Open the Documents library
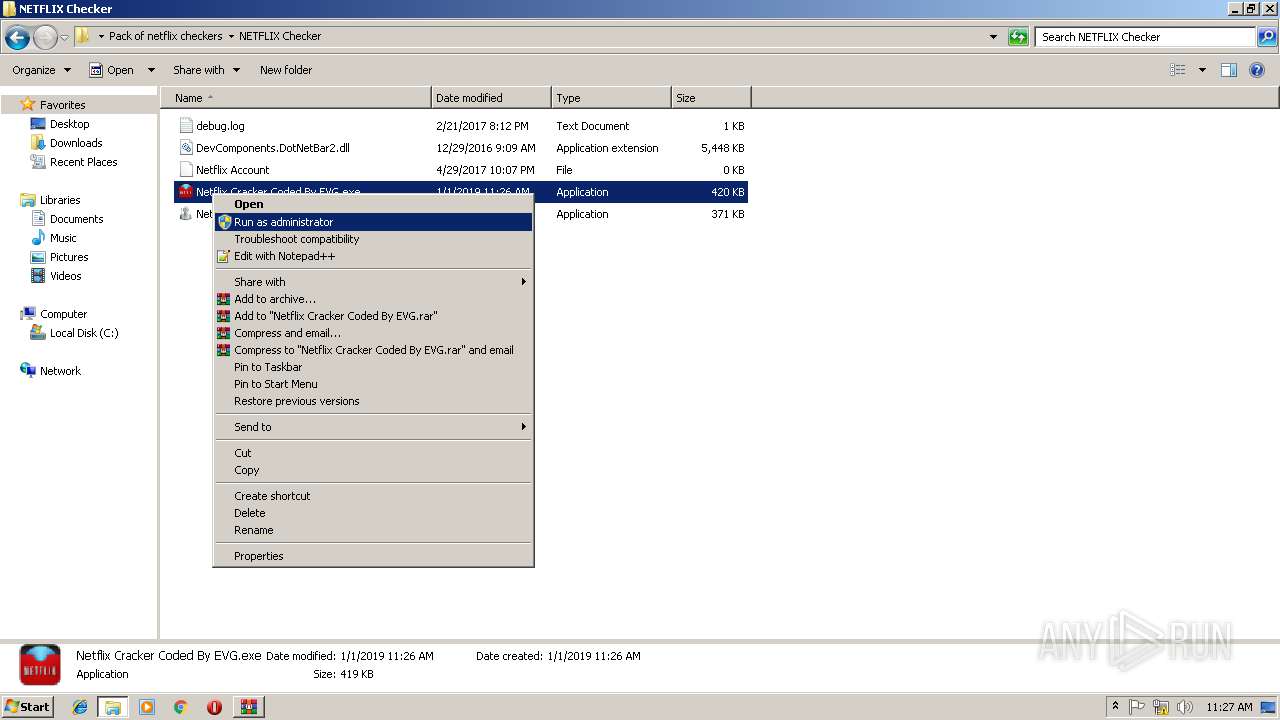 pyautogui.click(x=76, y=219)
